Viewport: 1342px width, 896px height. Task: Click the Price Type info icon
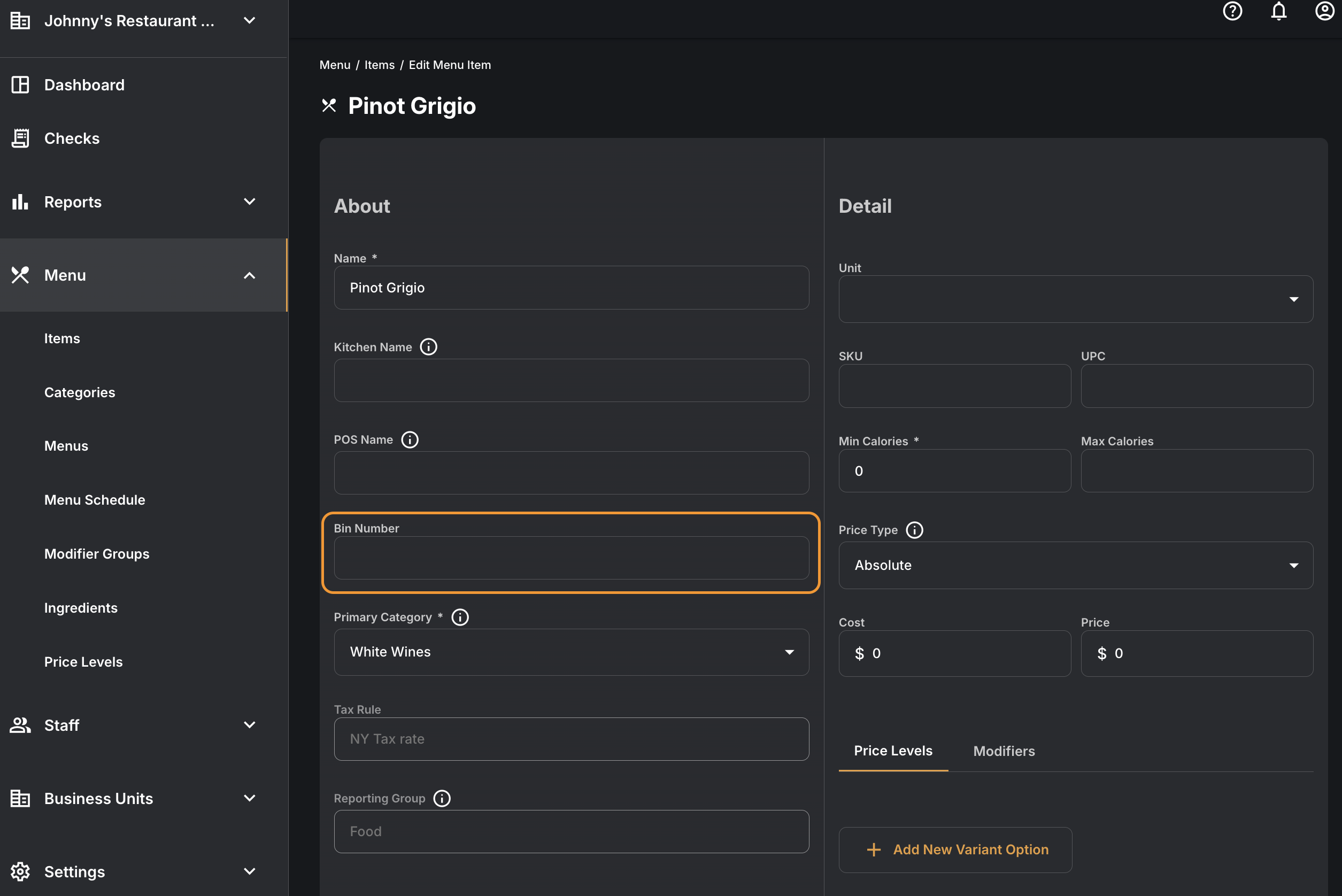915,530
